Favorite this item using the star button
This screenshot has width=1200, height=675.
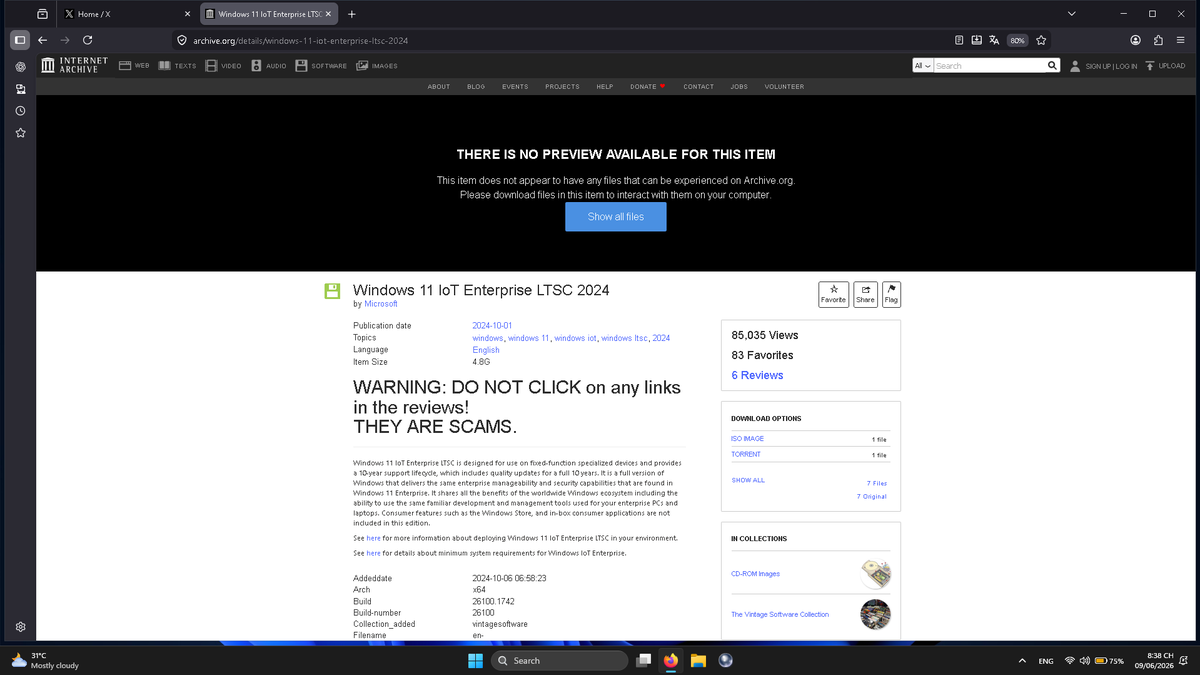coord(834,294)
